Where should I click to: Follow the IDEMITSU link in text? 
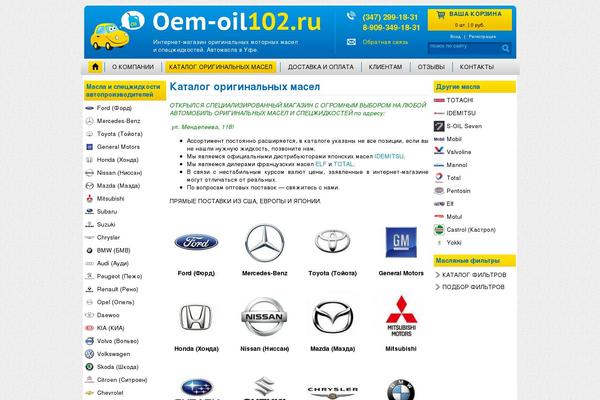click(389, 156)
